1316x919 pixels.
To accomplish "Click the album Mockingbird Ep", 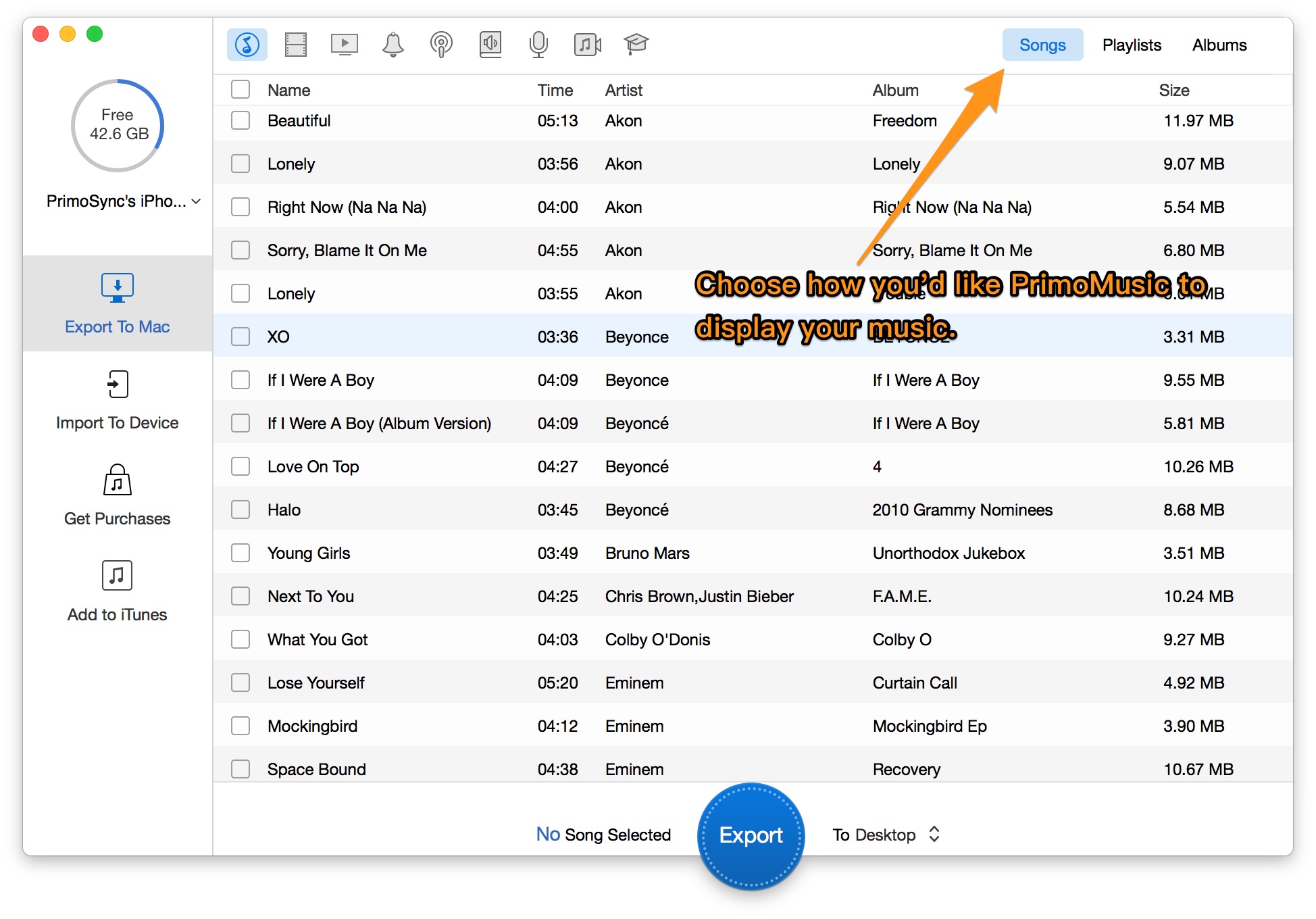I will tap(930, 726).
